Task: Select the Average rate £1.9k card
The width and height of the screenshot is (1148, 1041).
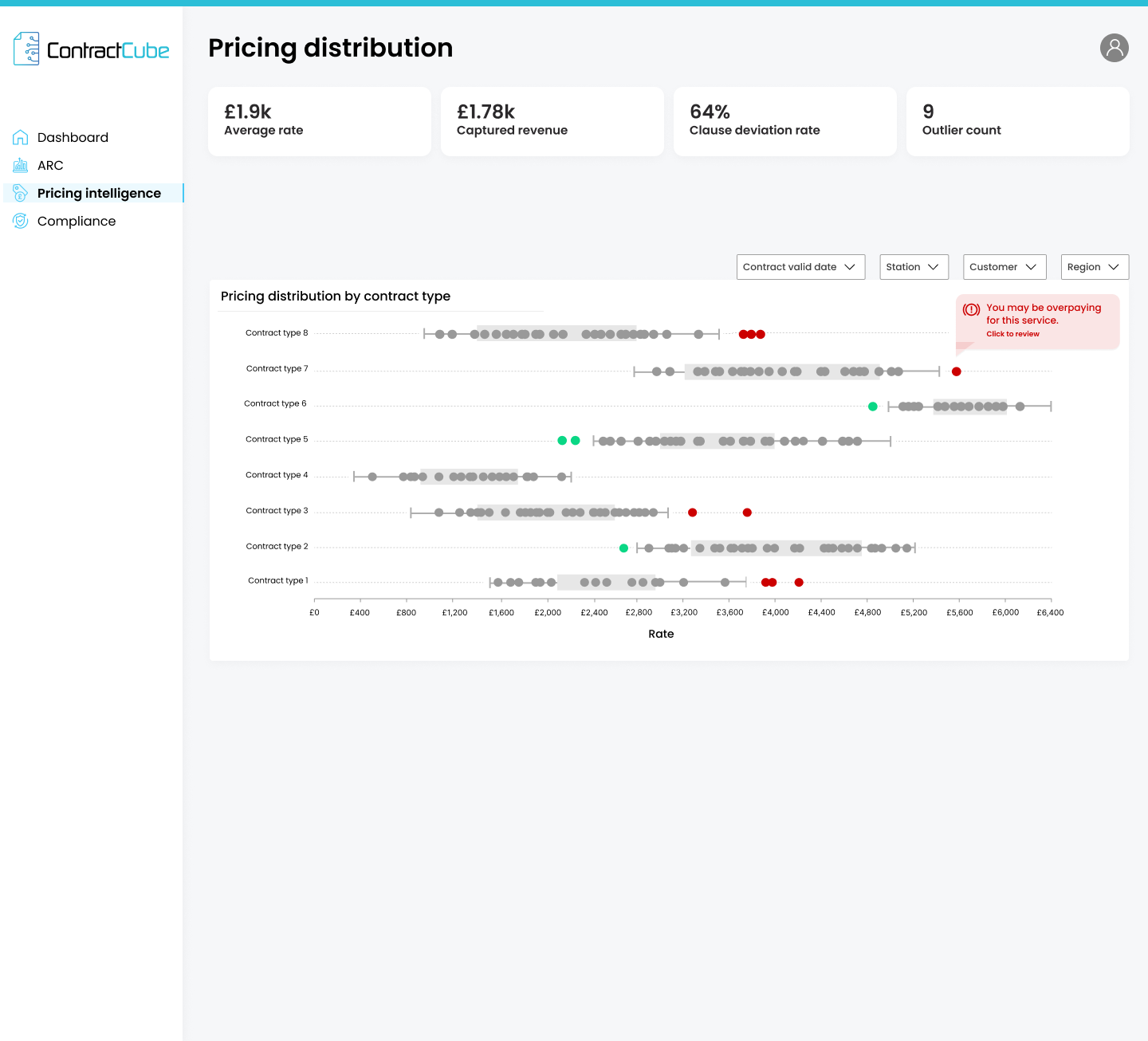Action: point(320,121)
